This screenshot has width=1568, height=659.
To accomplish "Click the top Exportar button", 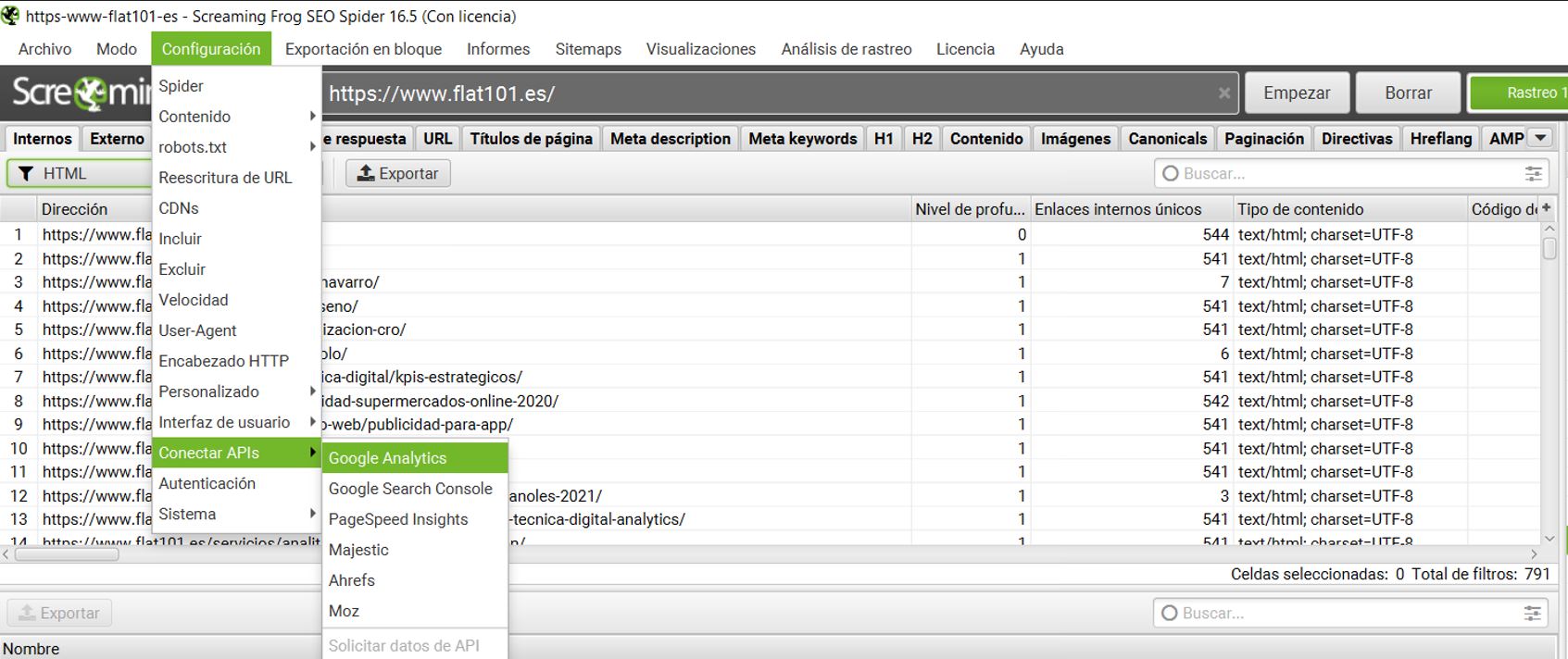I will click(398, 173).
